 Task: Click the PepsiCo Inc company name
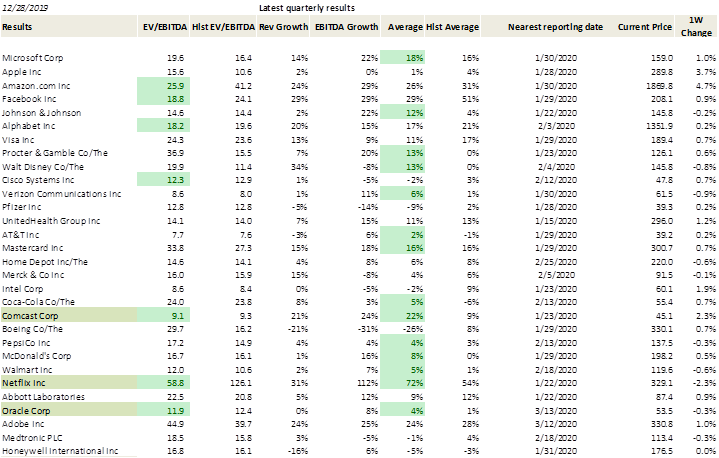(x=26, y=343)
